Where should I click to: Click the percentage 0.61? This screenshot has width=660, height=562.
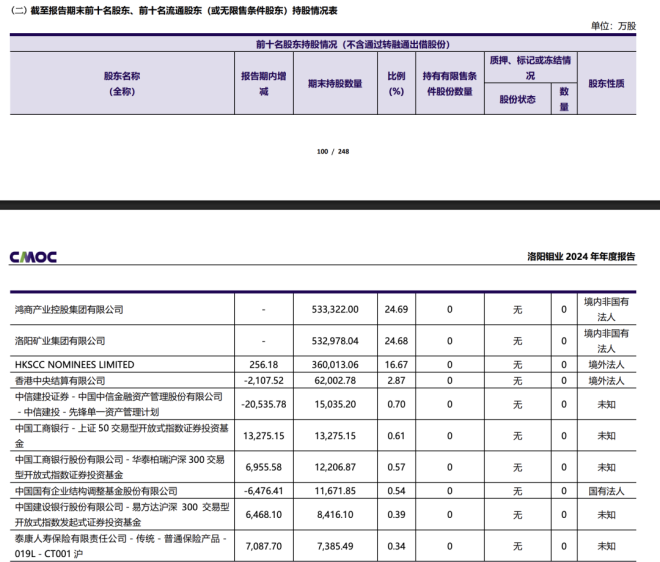[396, 436]
